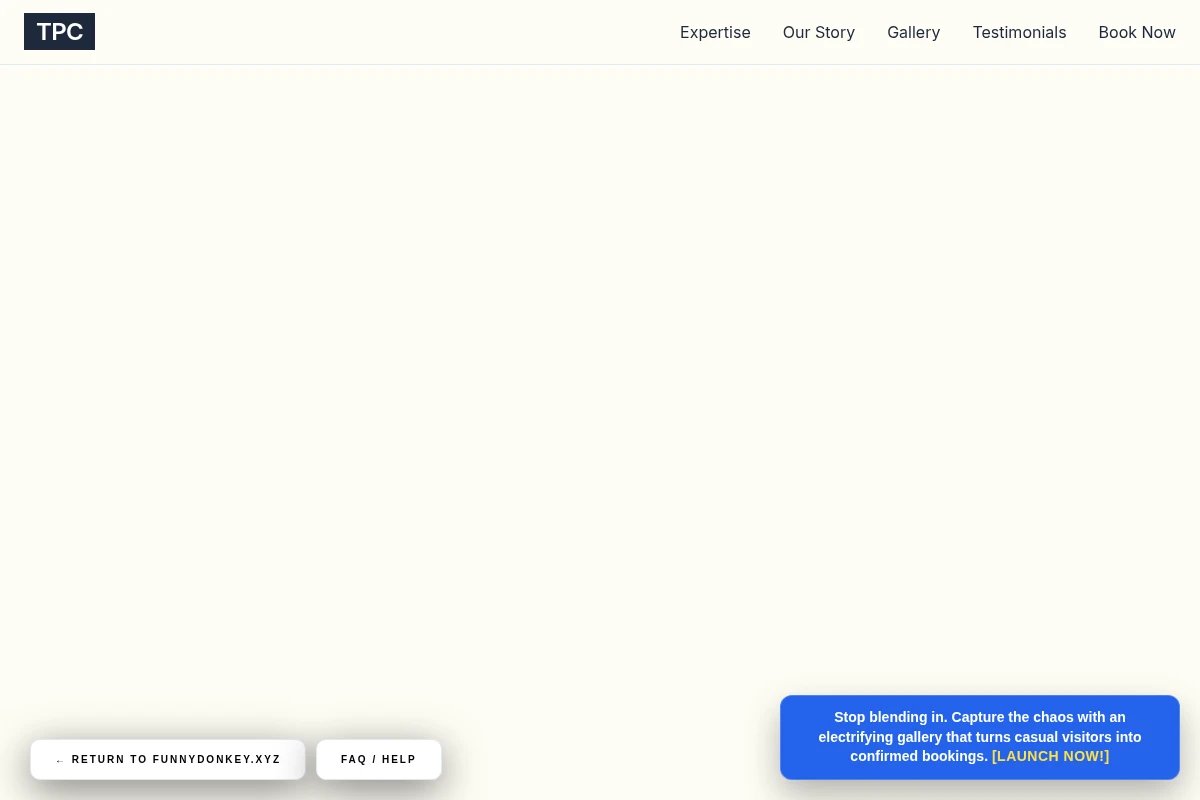Open the Expertise nav item
This screenshot has width=1200, height=800.
click(x=715, y=32)
